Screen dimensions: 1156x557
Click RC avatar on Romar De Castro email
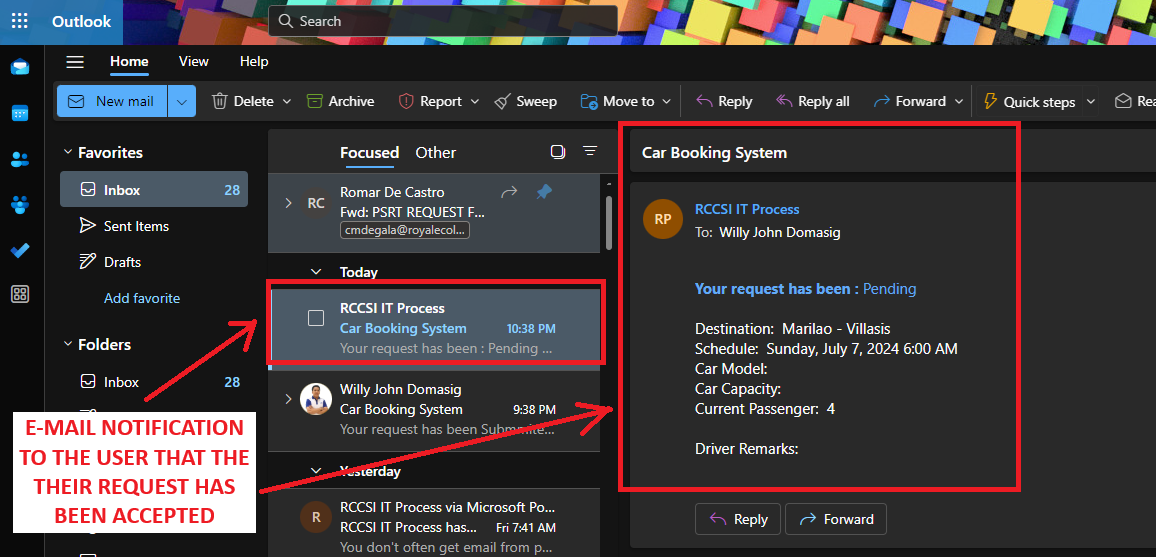pos(316,203)
